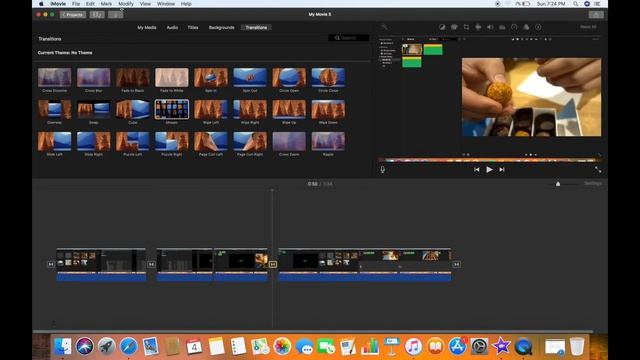Select the crop tool above viewer

(x=466, y=27)
